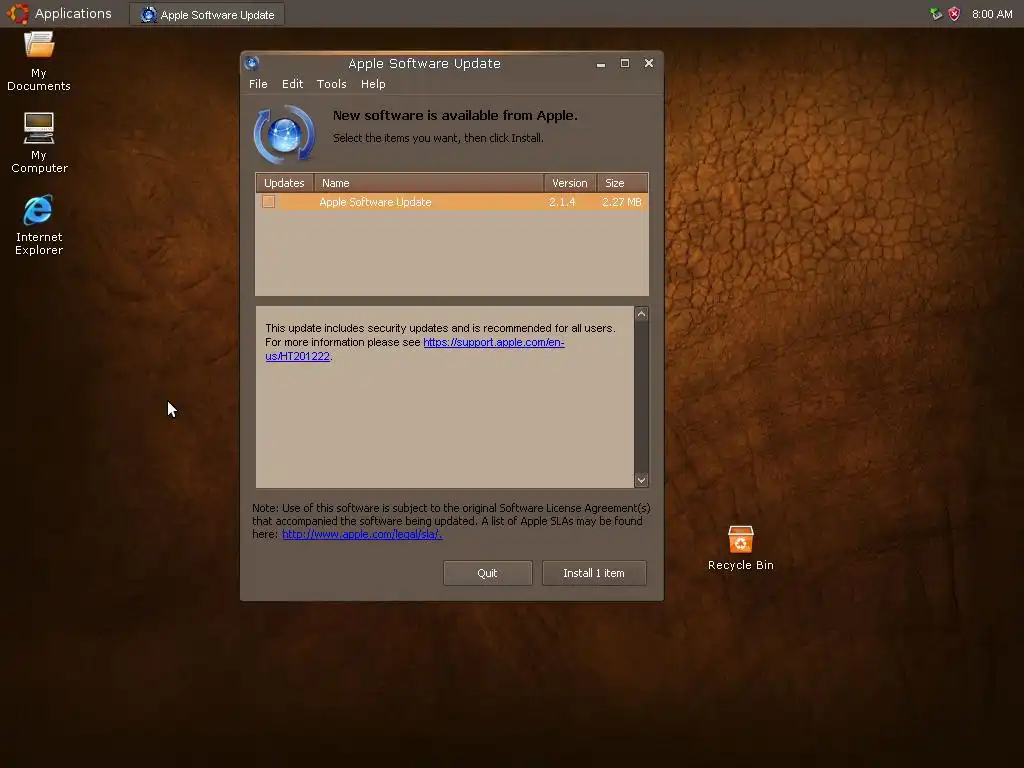Open the Applications menu in top panel
Viewport: 1024px width, 768px height.
(x=72, y=13)
